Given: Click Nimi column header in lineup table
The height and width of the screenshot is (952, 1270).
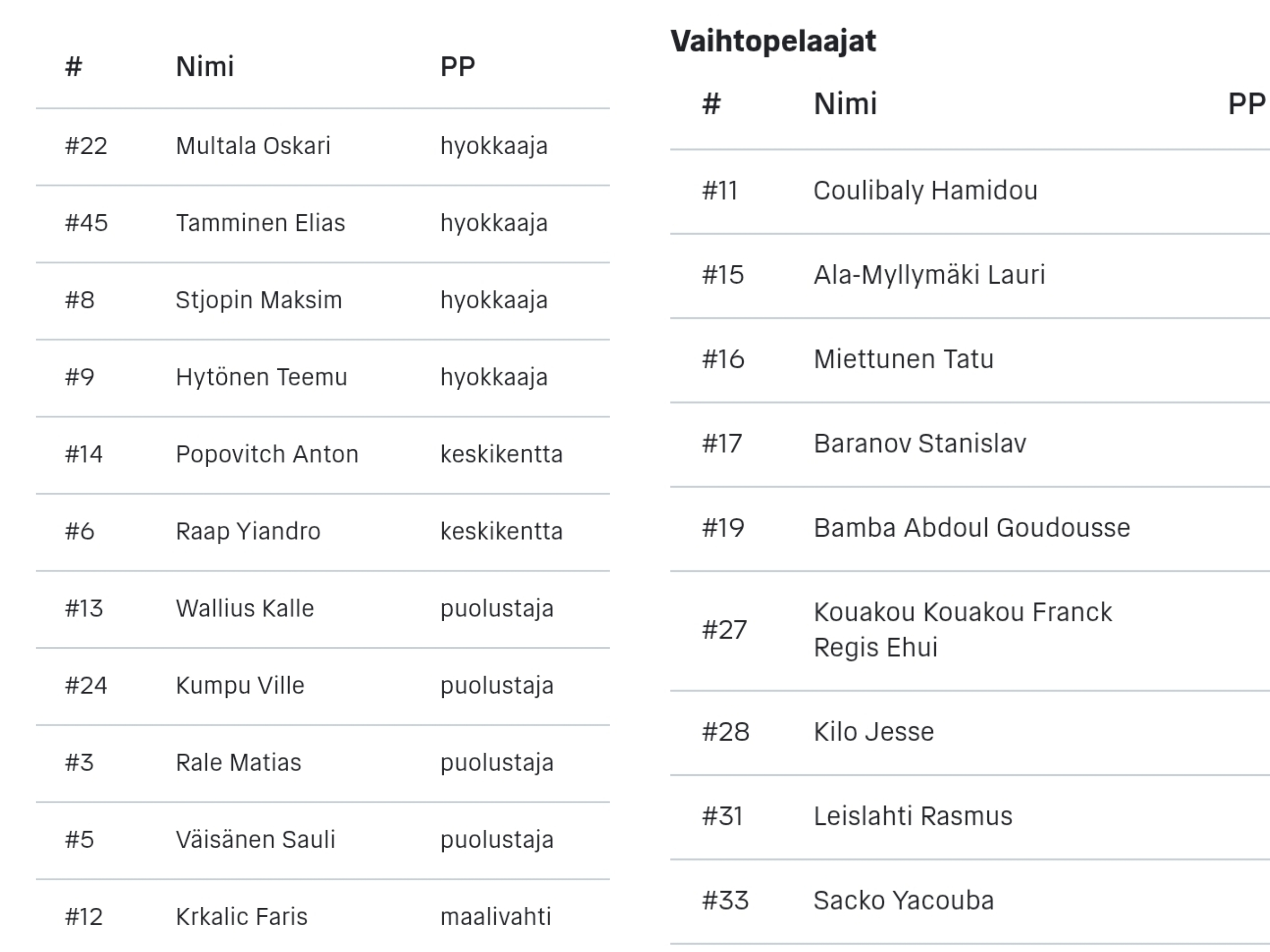Looking at the screenshot, I should click(x=205, y=67).
